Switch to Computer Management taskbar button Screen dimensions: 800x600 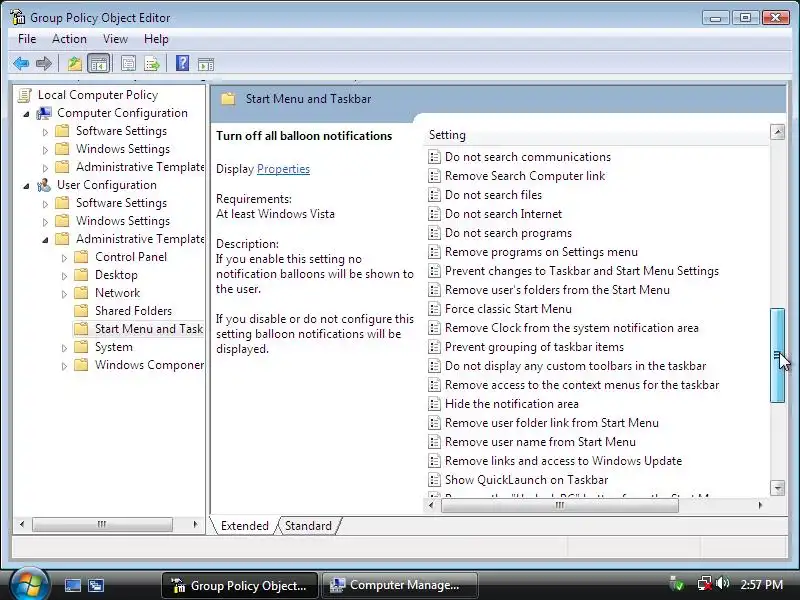tap(401, 585)
